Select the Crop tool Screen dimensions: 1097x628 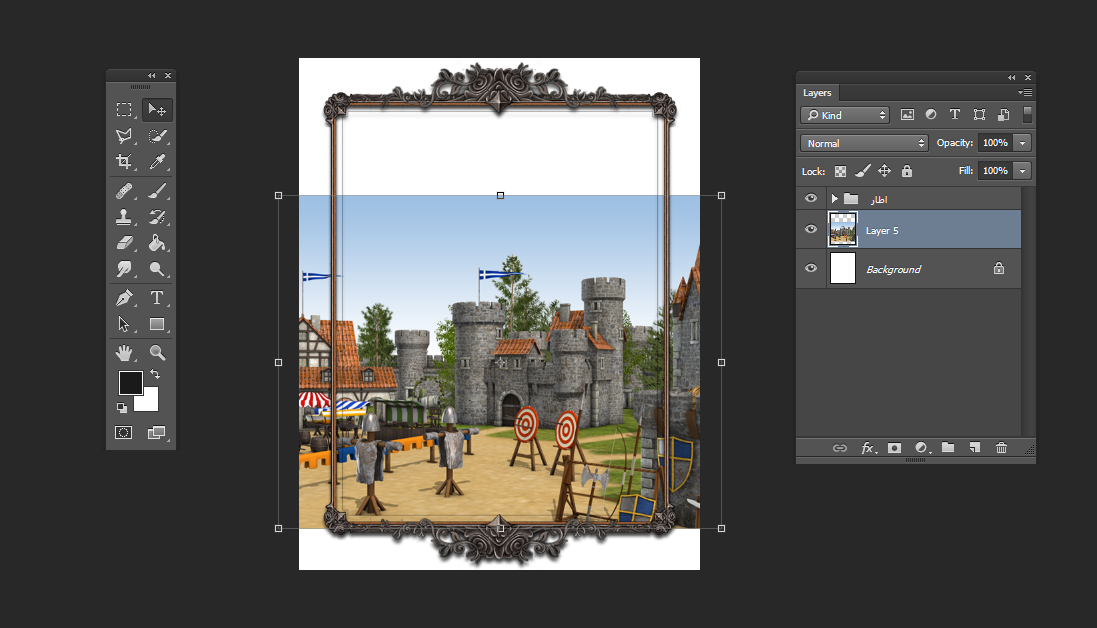coord(124,162)
